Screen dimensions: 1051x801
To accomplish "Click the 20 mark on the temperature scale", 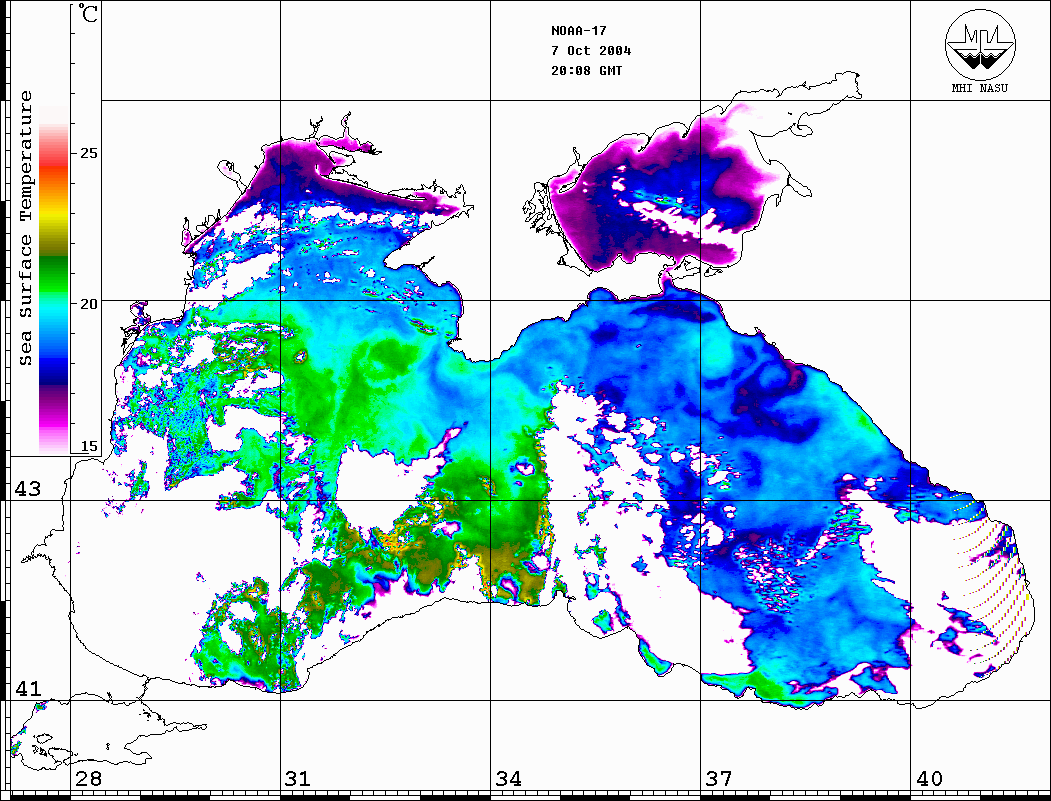I will point(90,303).
